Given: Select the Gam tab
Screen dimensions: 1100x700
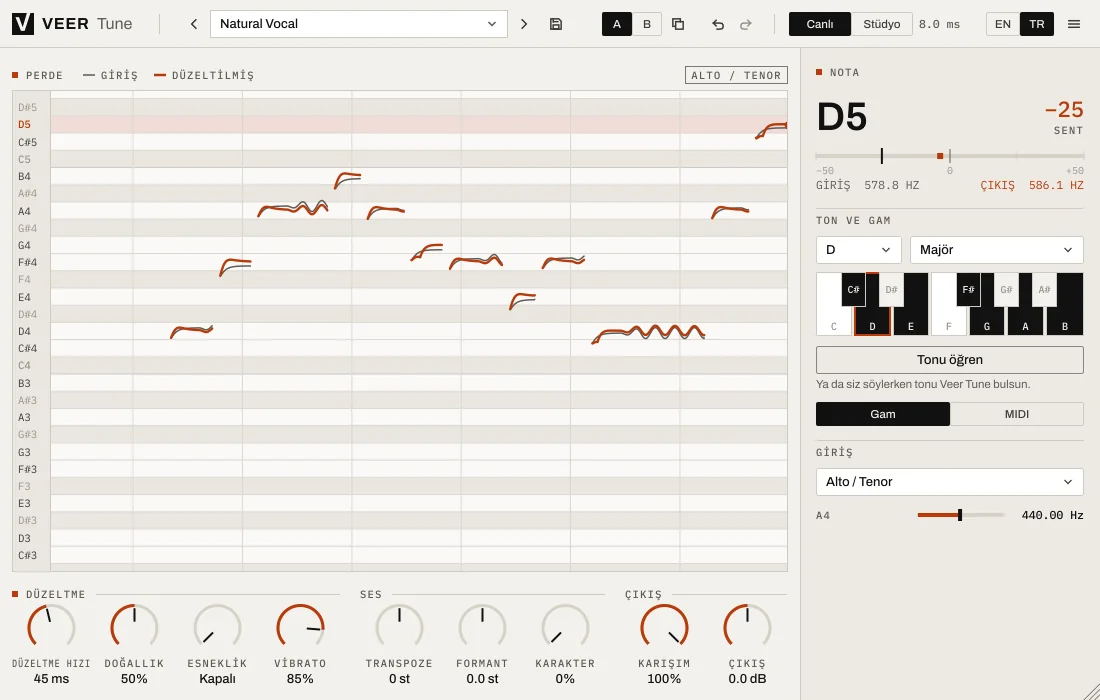Looking at the screenshot, I should coord(883,414).
